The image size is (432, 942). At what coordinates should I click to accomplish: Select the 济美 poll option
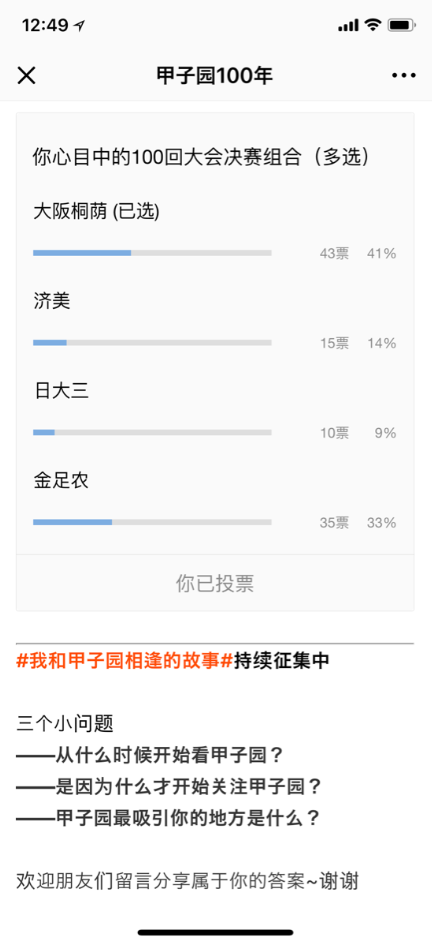click(x=214, y=323)
